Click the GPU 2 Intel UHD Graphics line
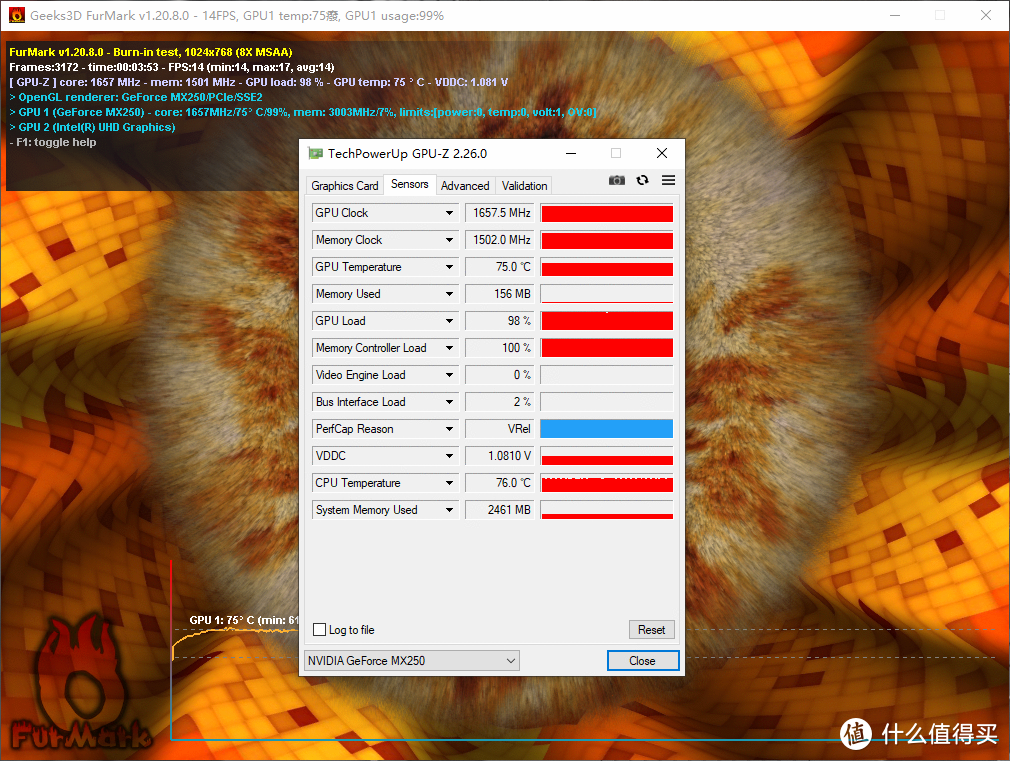1010x761 pixels. tap(92, 128)
